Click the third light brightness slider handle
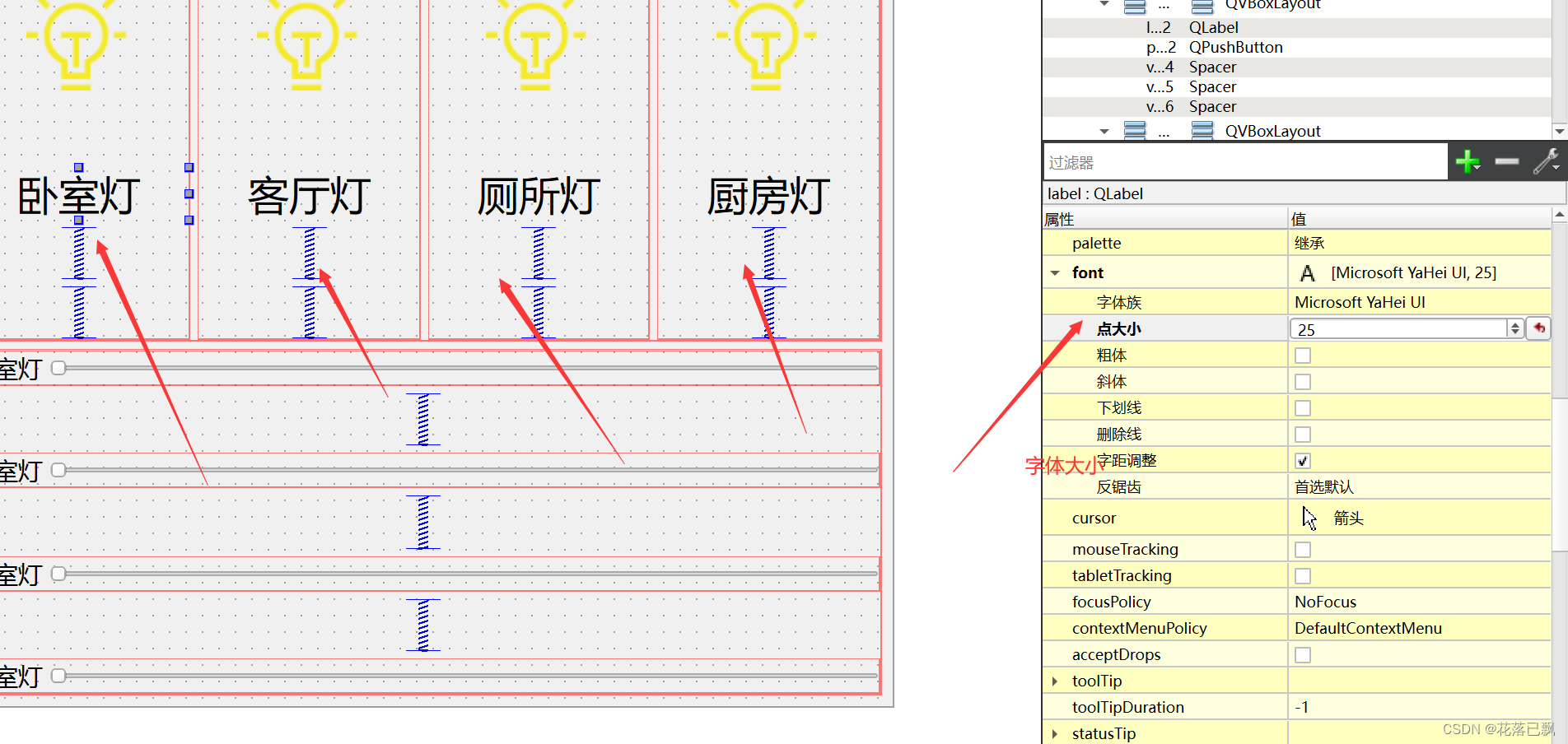This screenshot has height=744, width=1568. (58, 574)
